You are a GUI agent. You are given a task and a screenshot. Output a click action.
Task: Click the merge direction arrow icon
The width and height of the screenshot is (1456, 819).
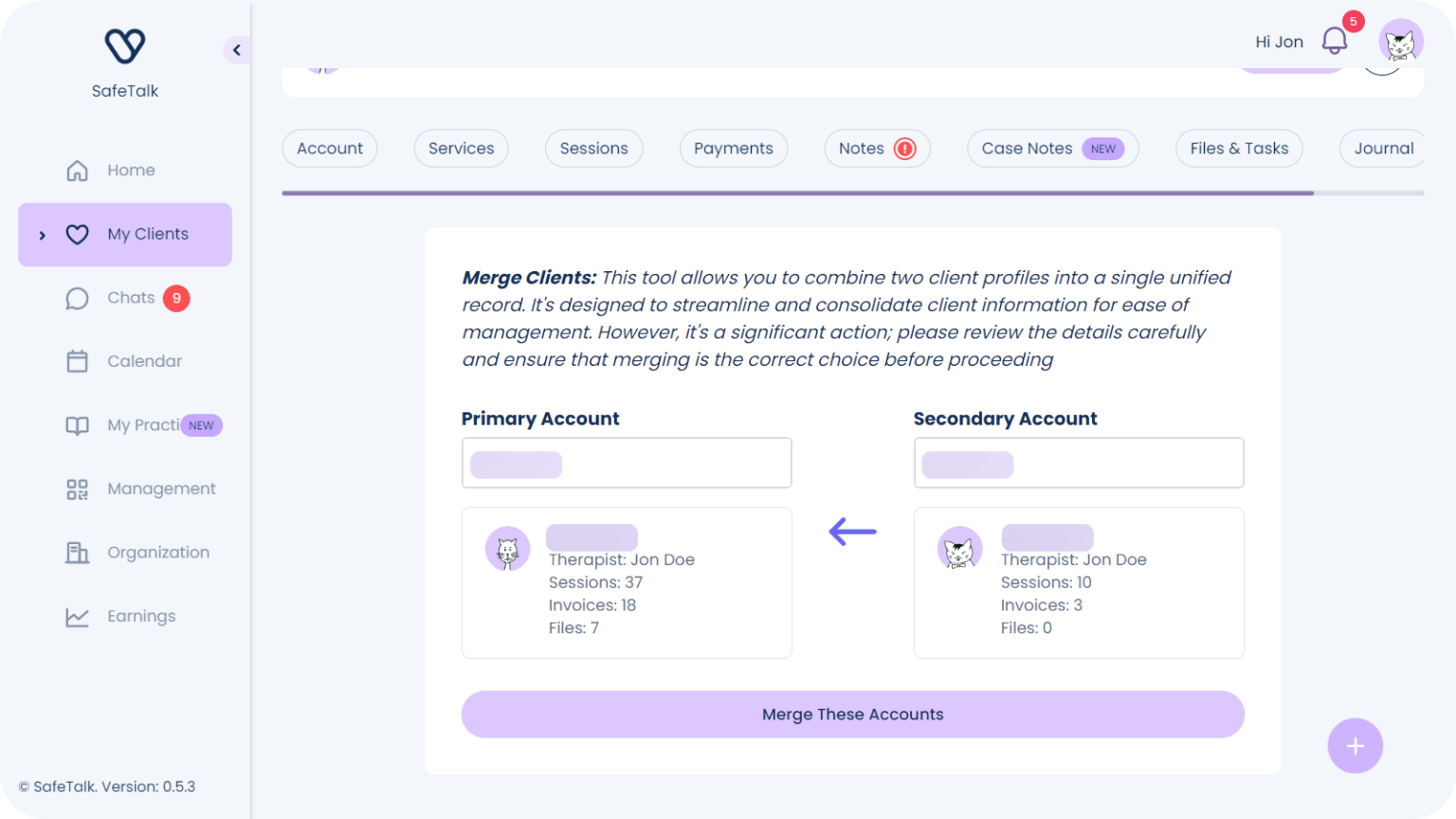(852, 532)
